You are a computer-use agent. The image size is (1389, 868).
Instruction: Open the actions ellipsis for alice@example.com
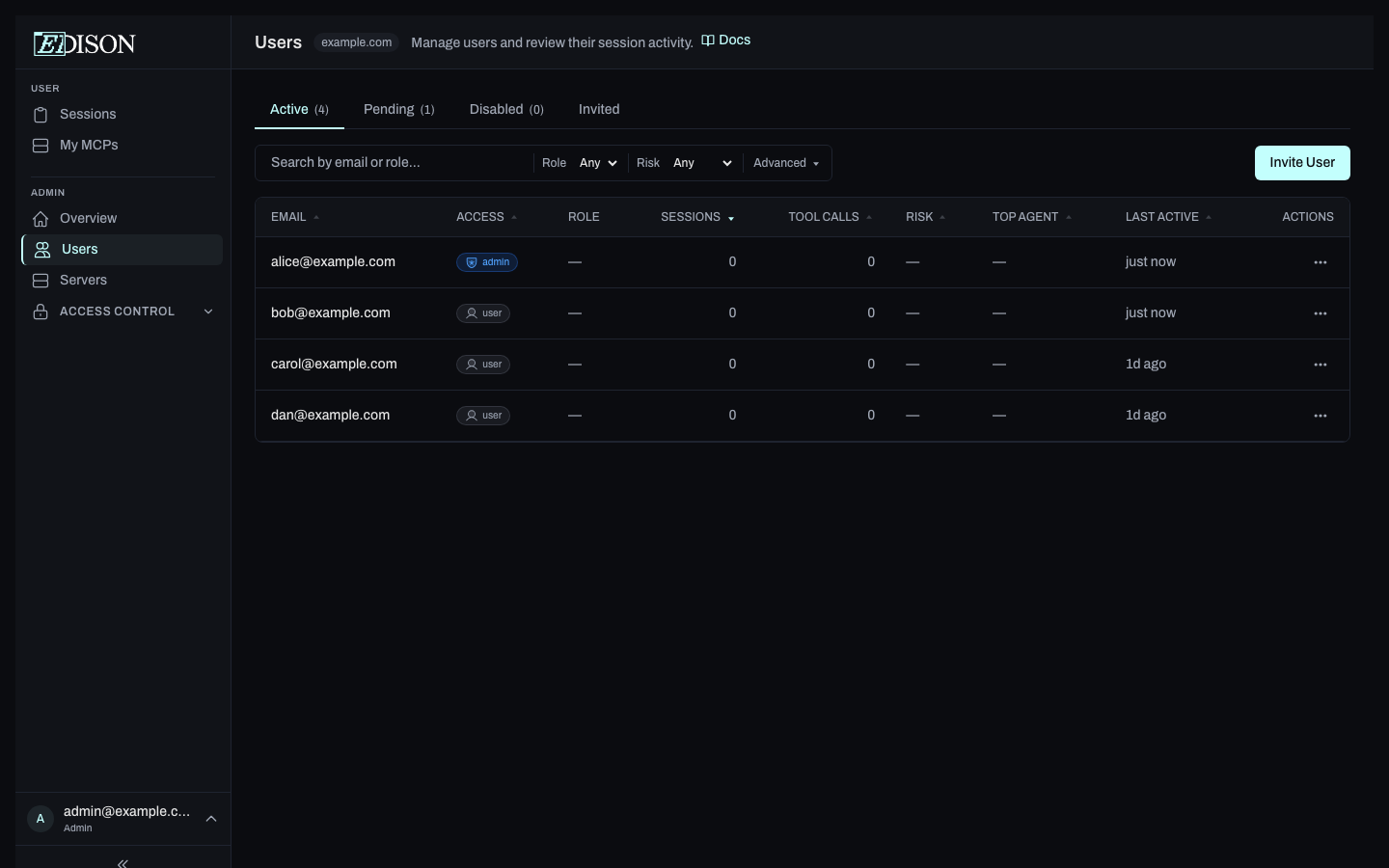1321,261
